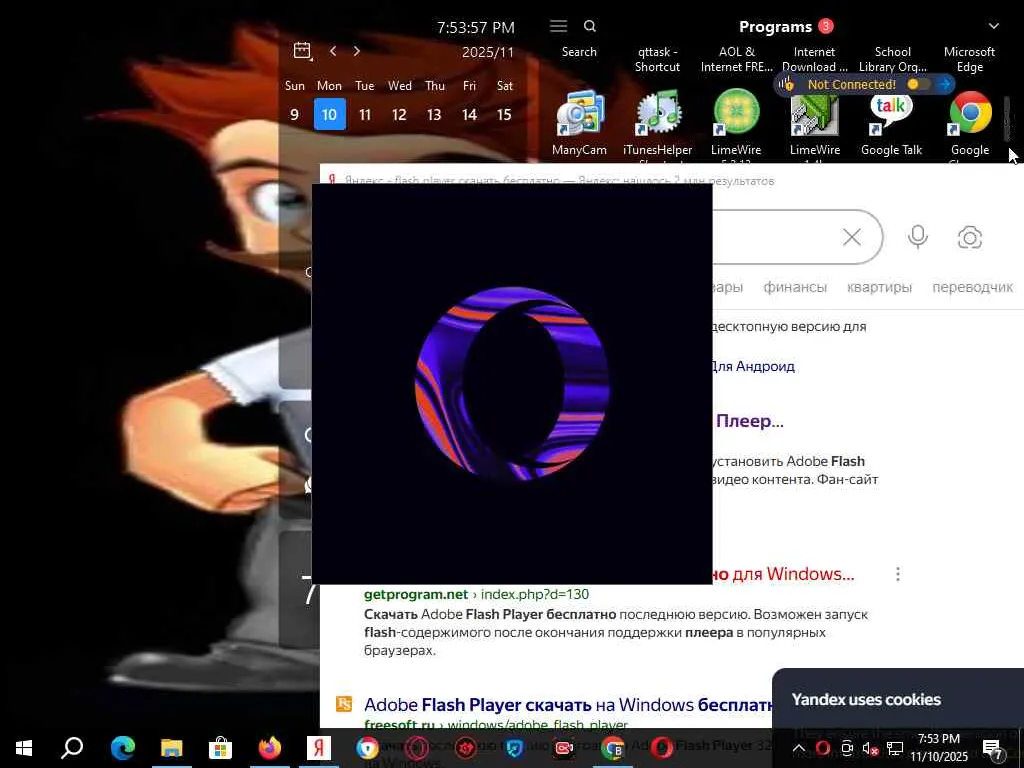
Task: Select date 10 in the calendar
Action: tap(330, 114)
